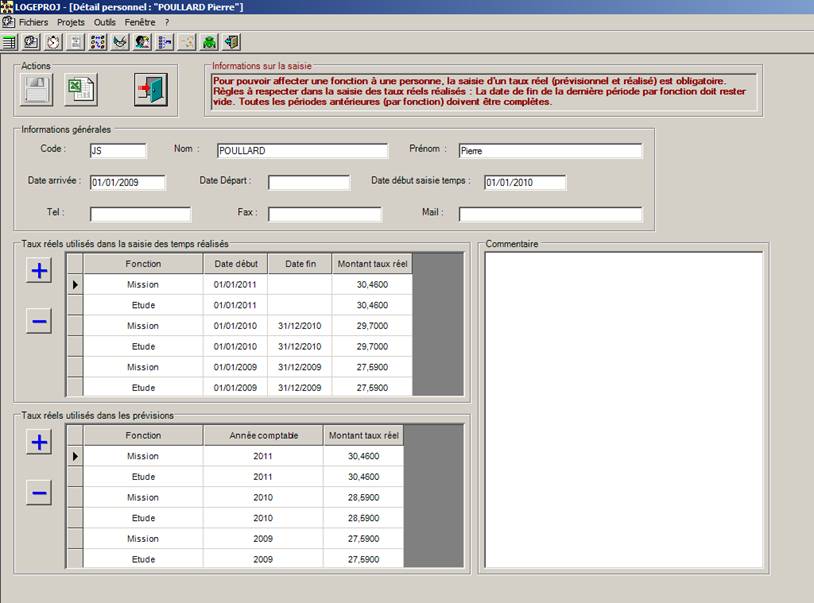The height and width of the screenshot is (603, 814).
Task: Click the exit door icon on the toolbar
Action: [230, 41]
